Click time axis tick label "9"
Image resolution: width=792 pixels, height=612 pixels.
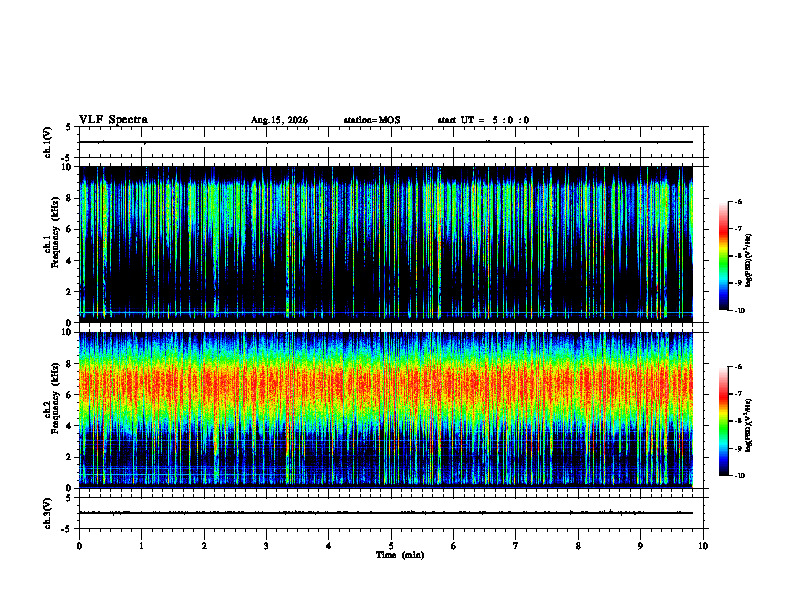(640, 546)
